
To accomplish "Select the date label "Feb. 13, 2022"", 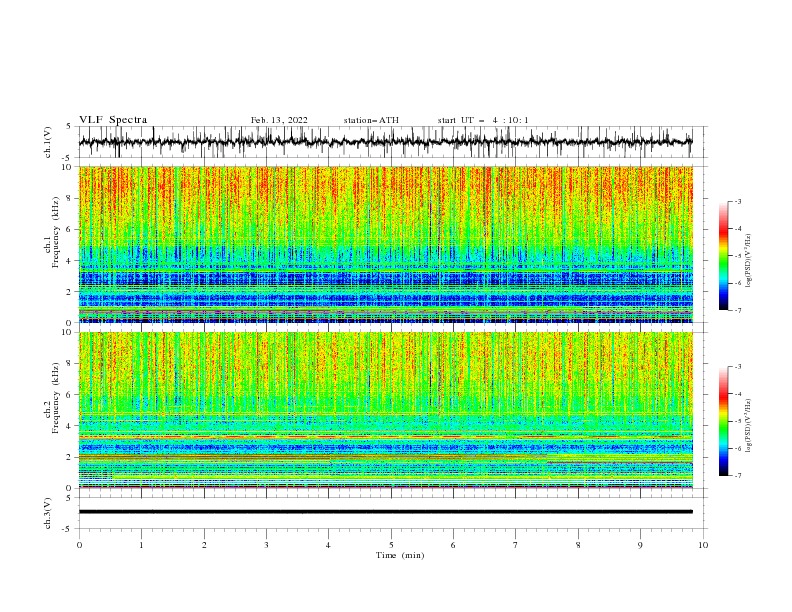I will 279,120.
